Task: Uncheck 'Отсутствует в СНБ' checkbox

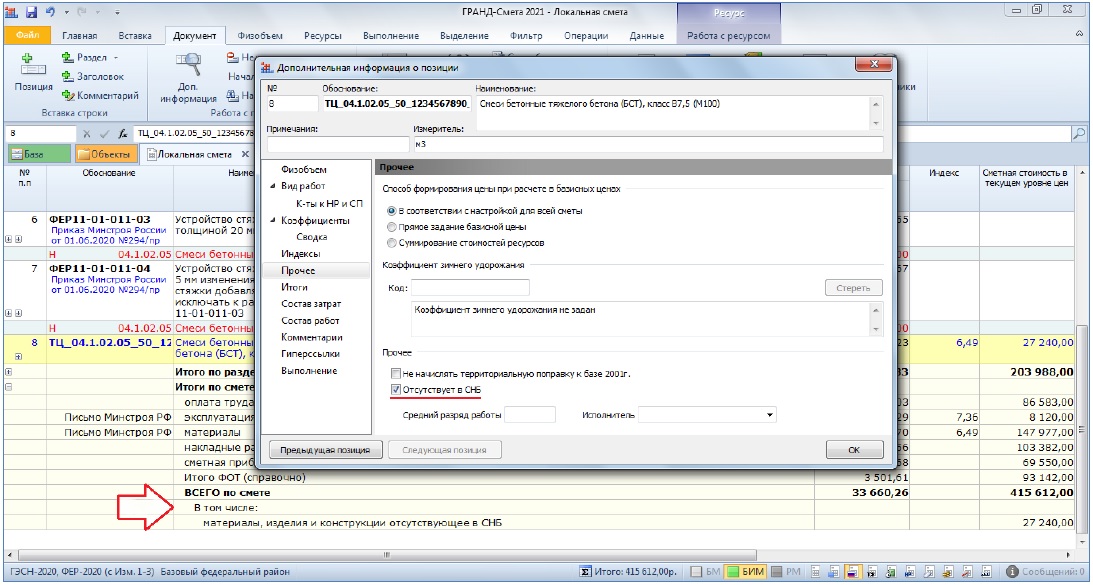Action: click(396, 390)
